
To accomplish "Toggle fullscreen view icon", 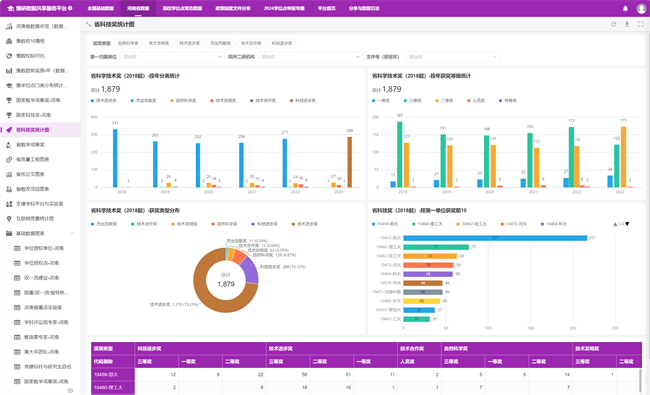I will 640,24.
